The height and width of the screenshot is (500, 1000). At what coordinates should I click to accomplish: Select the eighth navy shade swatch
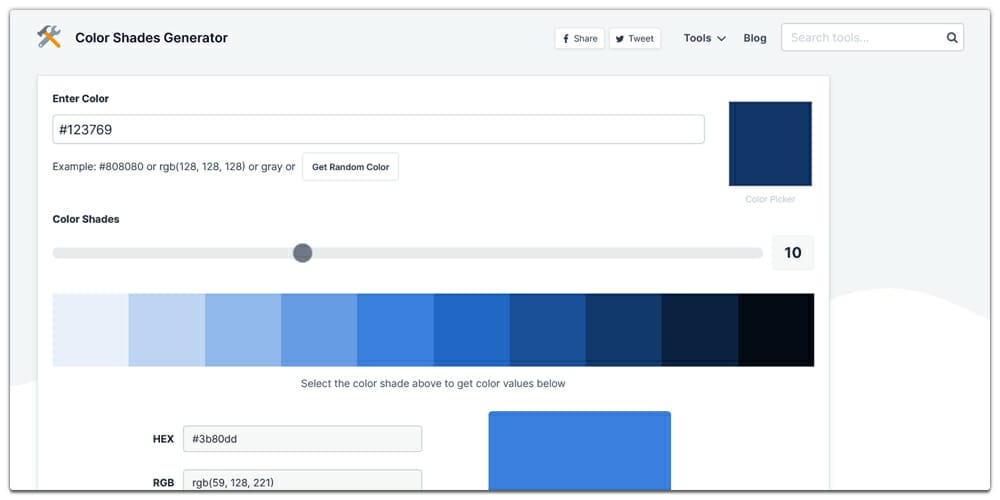[x=624, y=330]
